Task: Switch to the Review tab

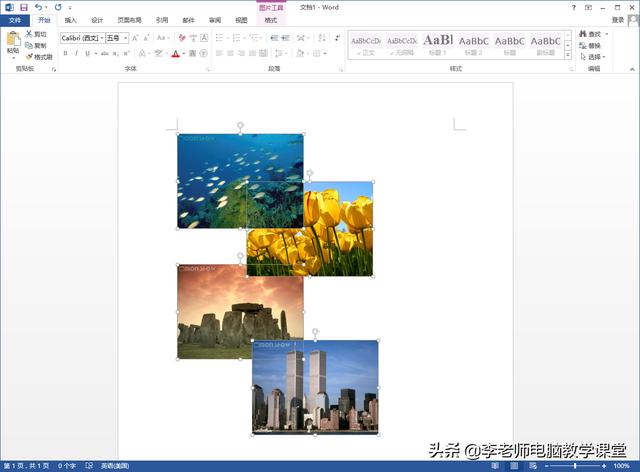Action: click(215, 20)
